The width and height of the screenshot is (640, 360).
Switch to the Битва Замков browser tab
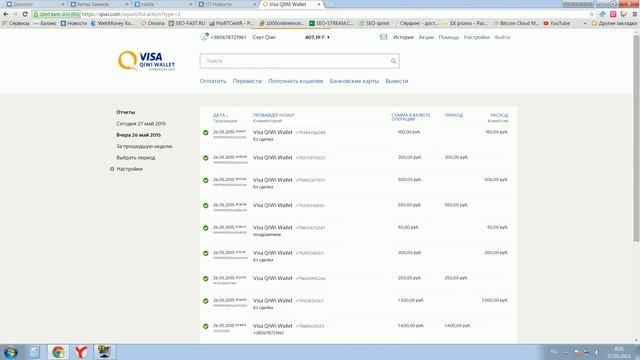98,4
